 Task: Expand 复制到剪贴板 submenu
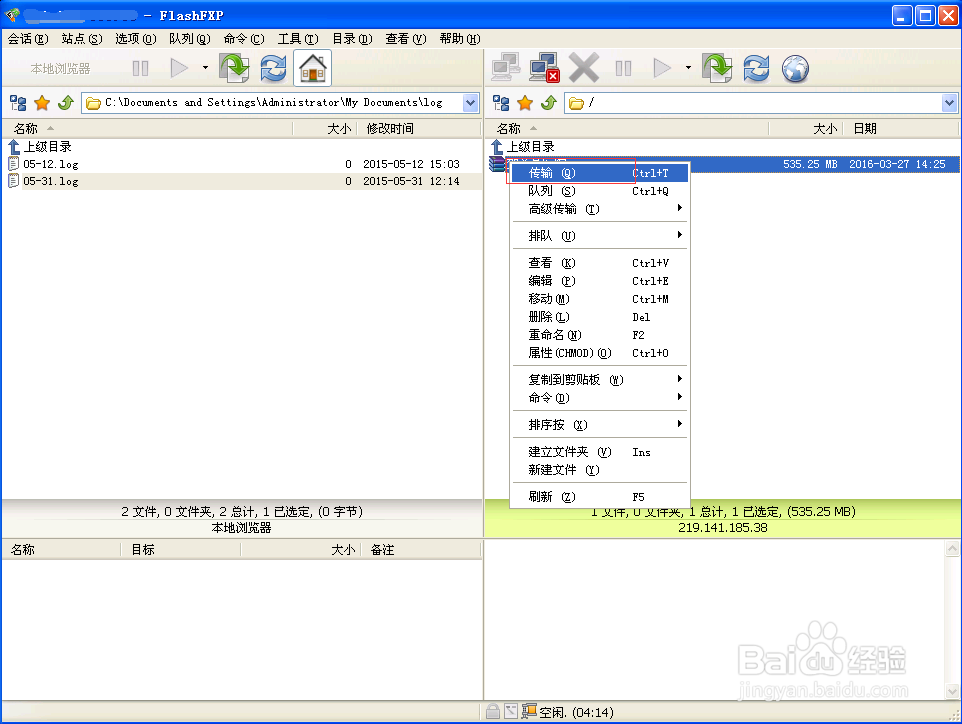599,380
